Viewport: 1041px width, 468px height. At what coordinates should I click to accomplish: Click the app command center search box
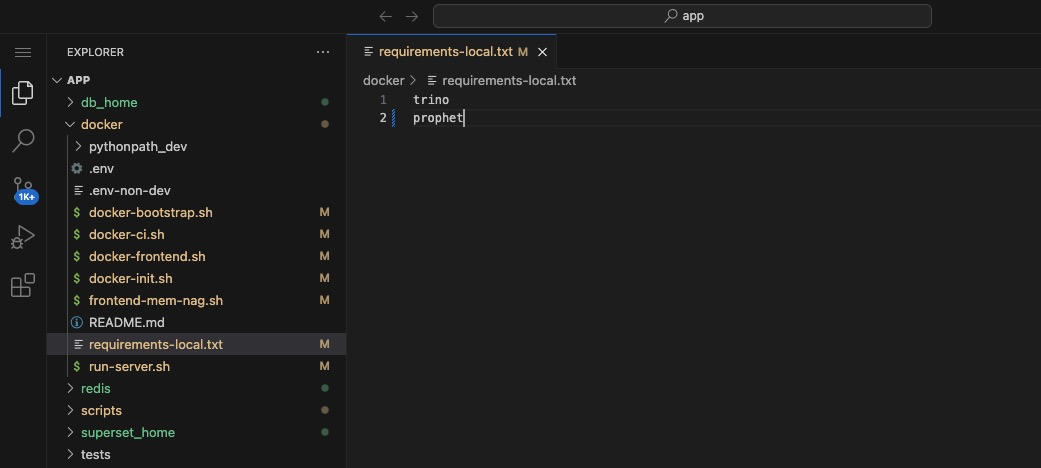[x=682, y=16]
